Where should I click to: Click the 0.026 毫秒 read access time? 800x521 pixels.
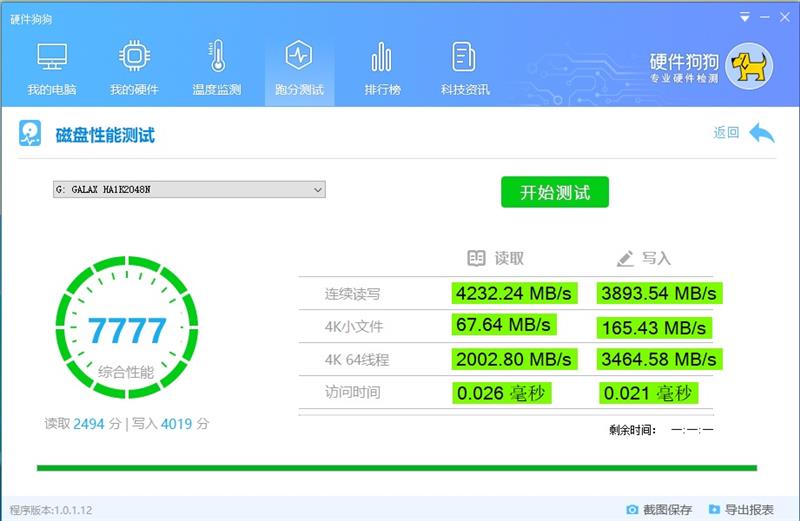pos(502,393)
